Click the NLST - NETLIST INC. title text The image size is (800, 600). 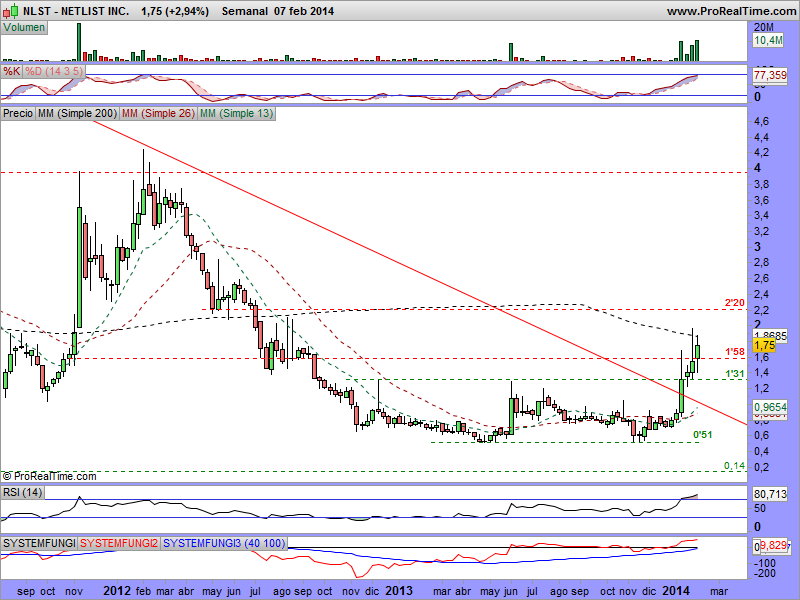pyautogui.click(x=76, y=11)
